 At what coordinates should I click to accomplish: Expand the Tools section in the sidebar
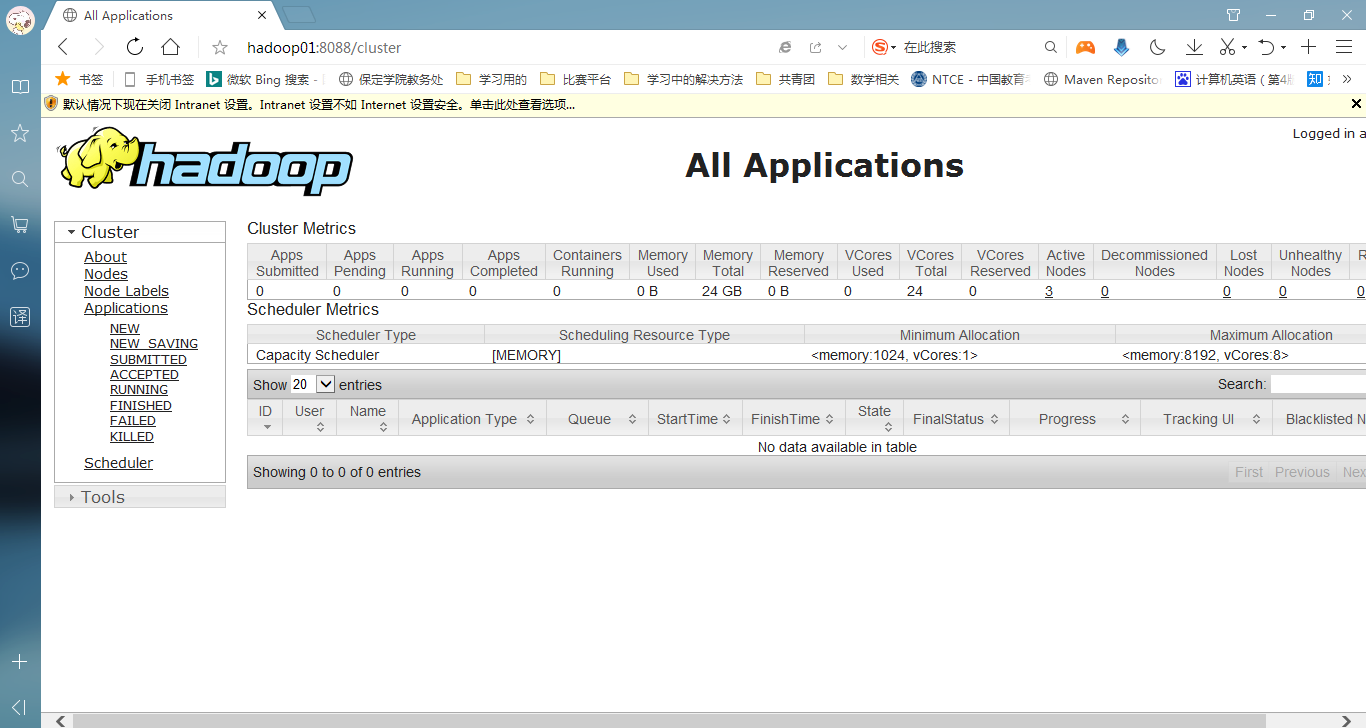(x=70, y=496)
